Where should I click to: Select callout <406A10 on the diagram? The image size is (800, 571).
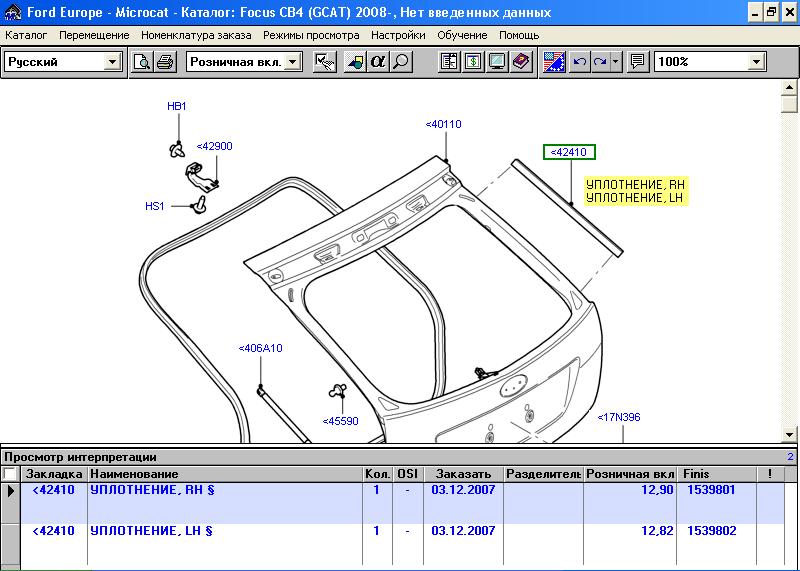click(x=260, y=348)
